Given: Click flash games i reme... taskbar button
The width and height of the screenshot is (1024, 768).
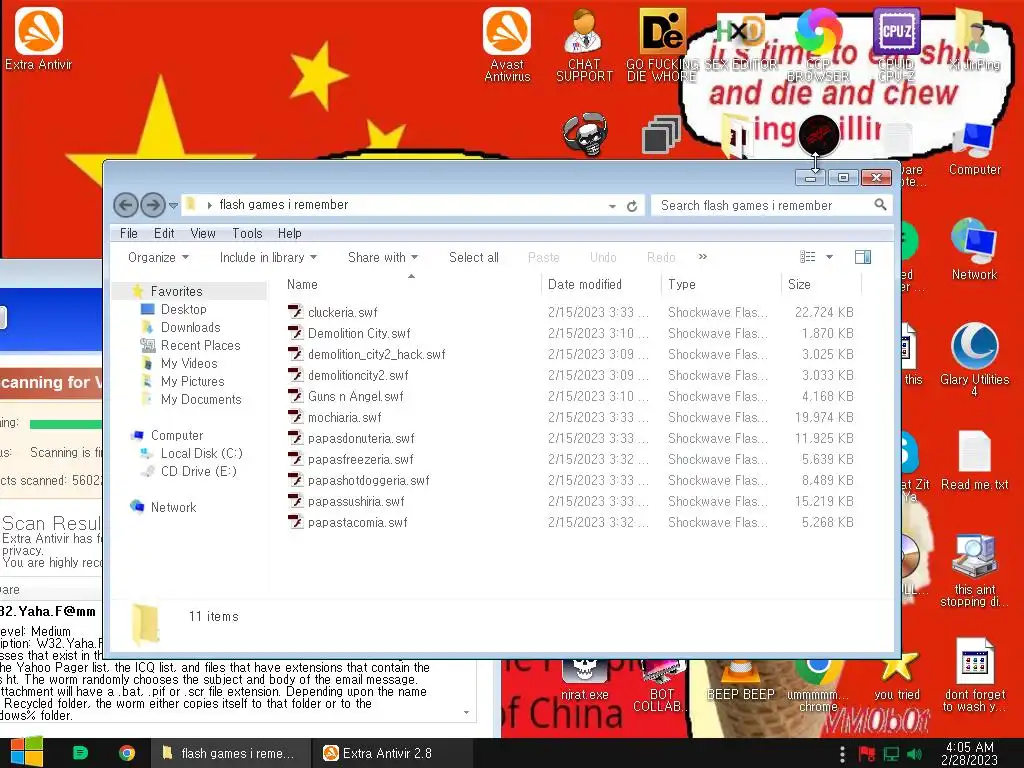Looking at the screenshot, I should (230, 753).
